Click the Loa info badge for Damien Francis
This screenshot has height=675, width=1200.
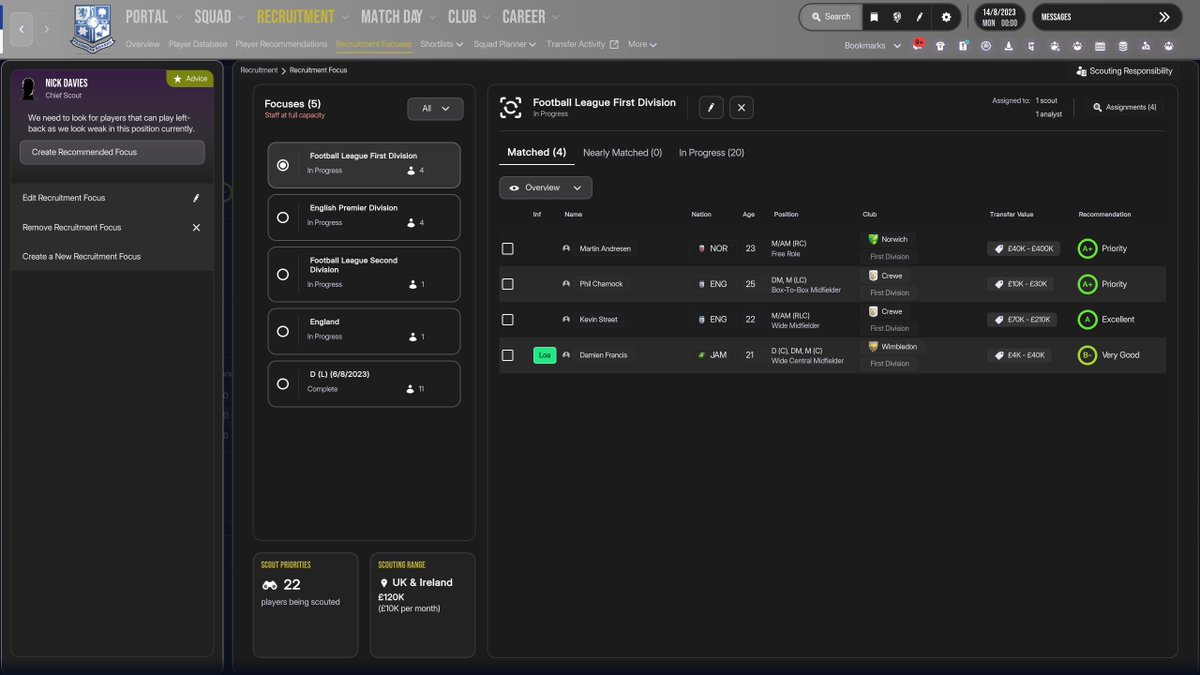(x=544, y=355)
